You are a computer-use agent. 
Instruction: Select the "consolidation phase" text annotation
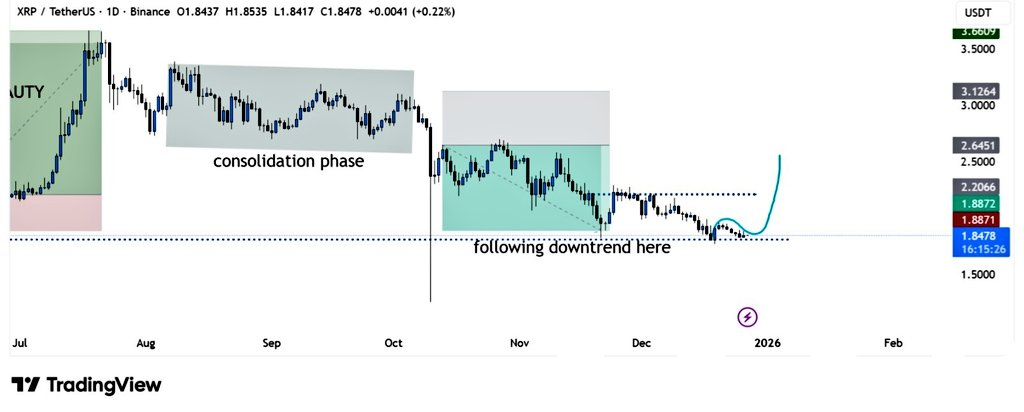coord(288,161)
